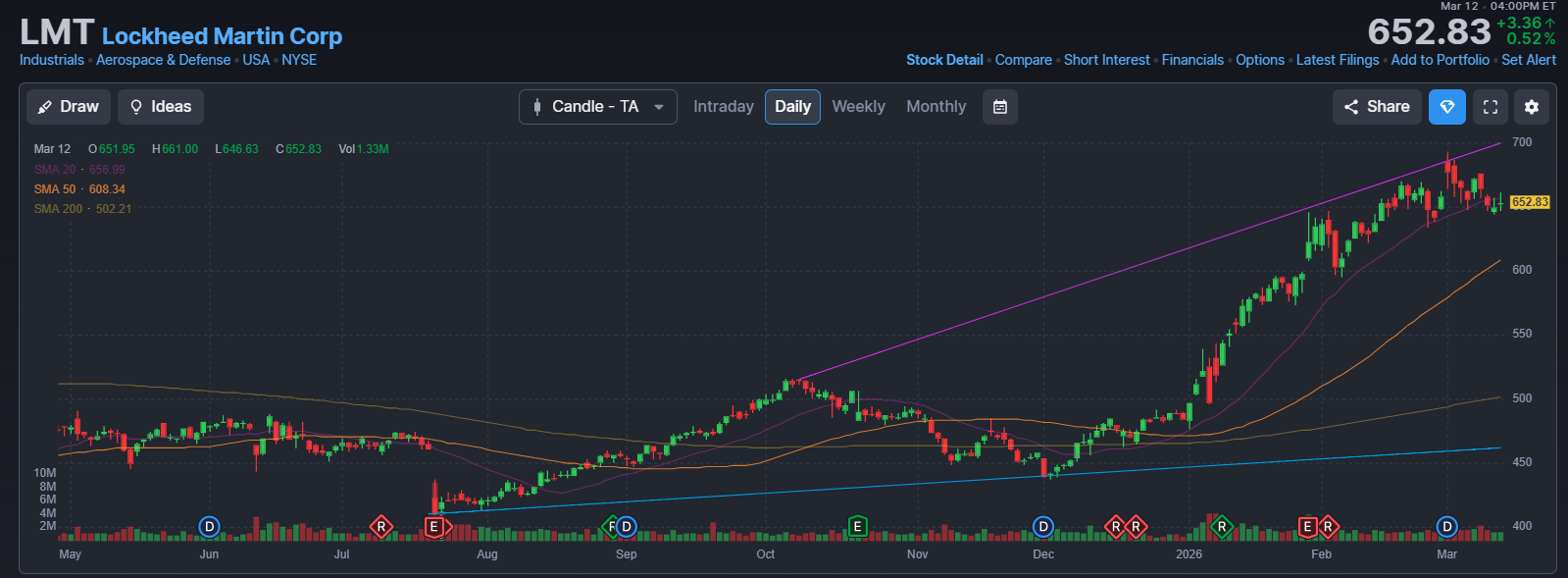The width and height of the screenshot is (1568, 578).
Task: Click the Oct label on the time axis
Action: point(766,554)
